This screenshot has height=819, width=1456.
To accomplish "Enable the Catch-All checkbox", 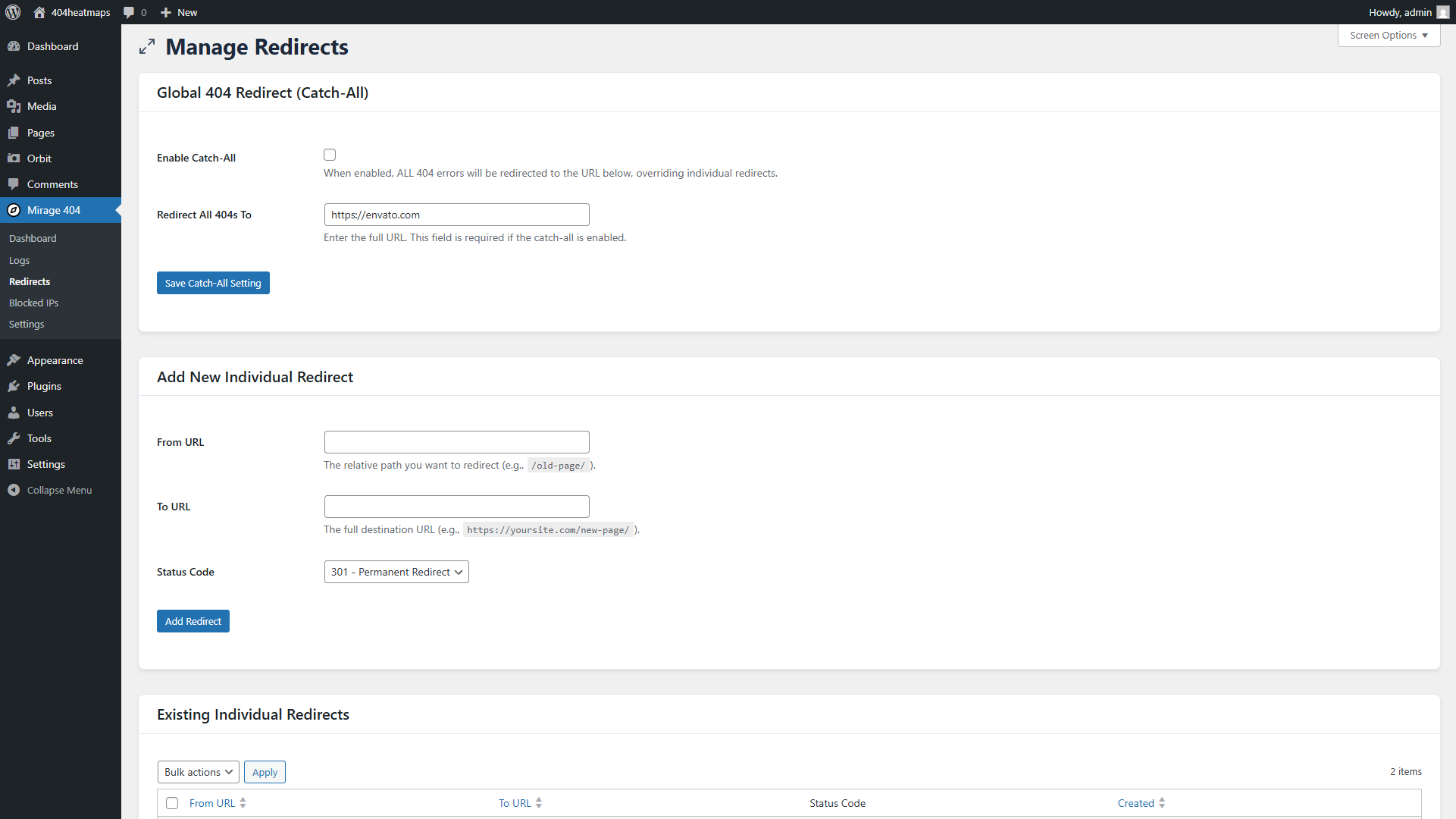I will (x=330, y=155).
